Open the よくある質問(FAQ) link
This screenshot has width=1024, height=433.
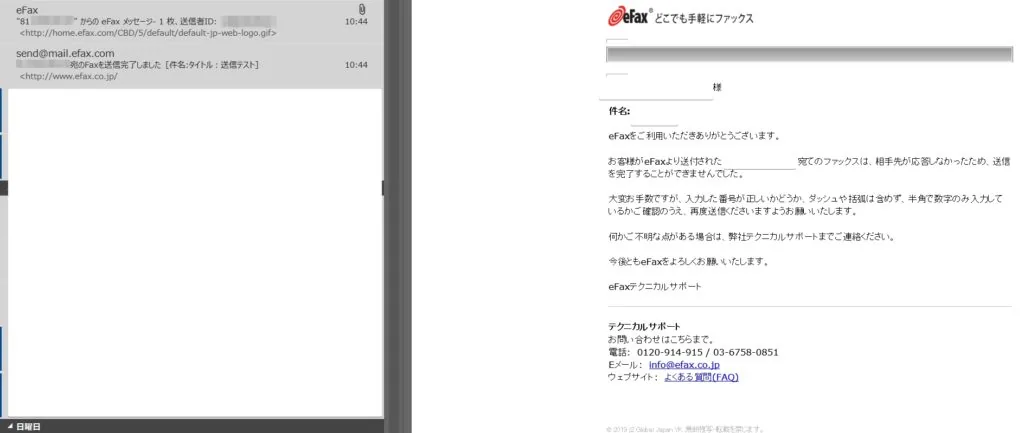(701, 377)
